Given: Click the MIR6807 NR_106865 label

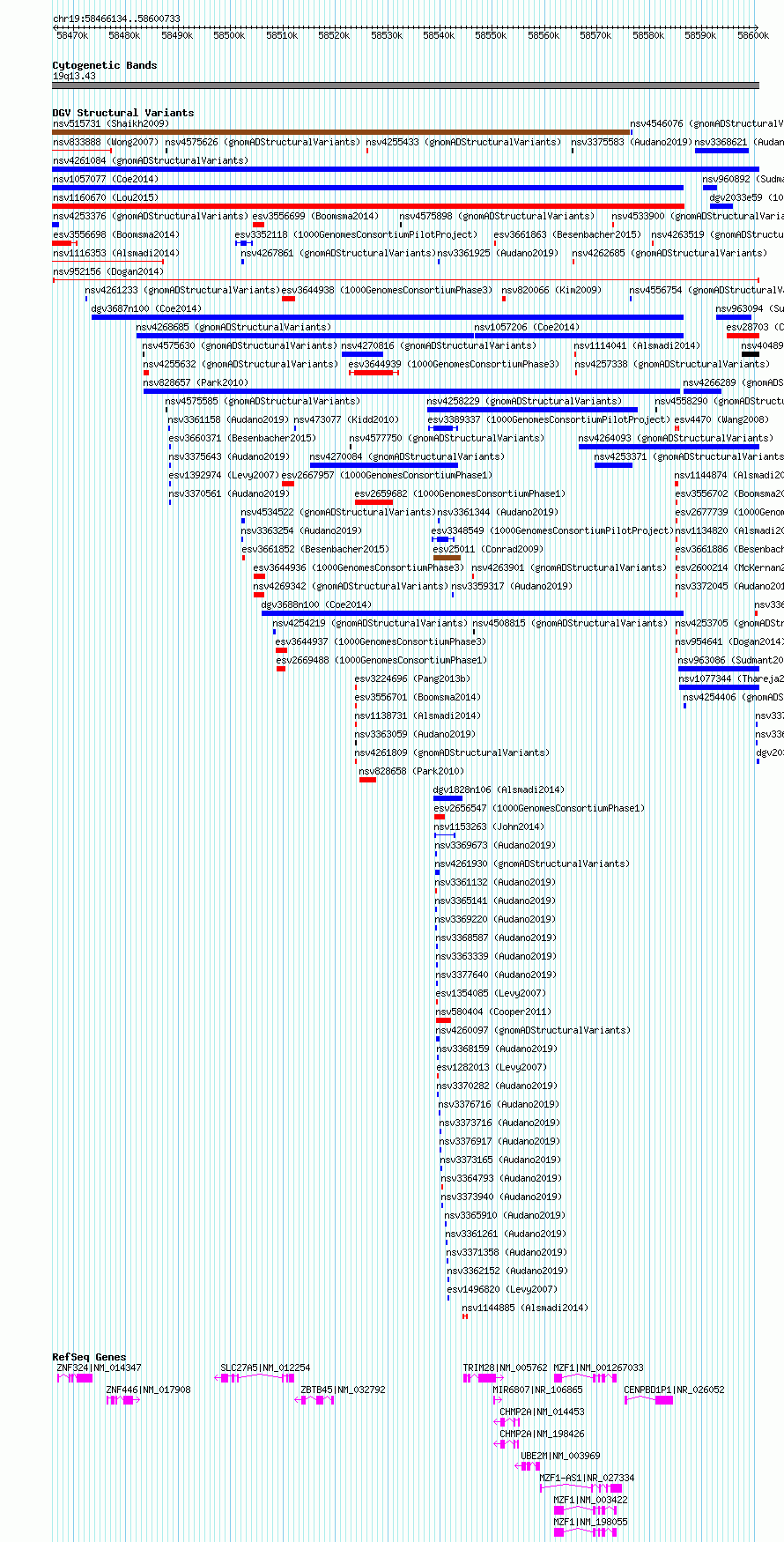Looking at the screenshot, I should (537, 1390).
